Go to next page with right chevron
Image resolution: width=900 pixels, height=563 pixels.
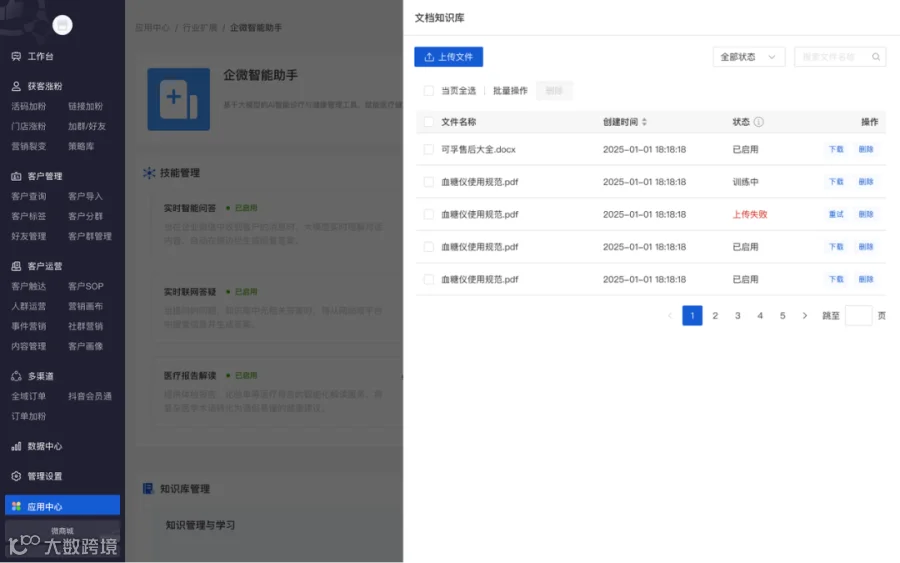click(x=805, y=316)
